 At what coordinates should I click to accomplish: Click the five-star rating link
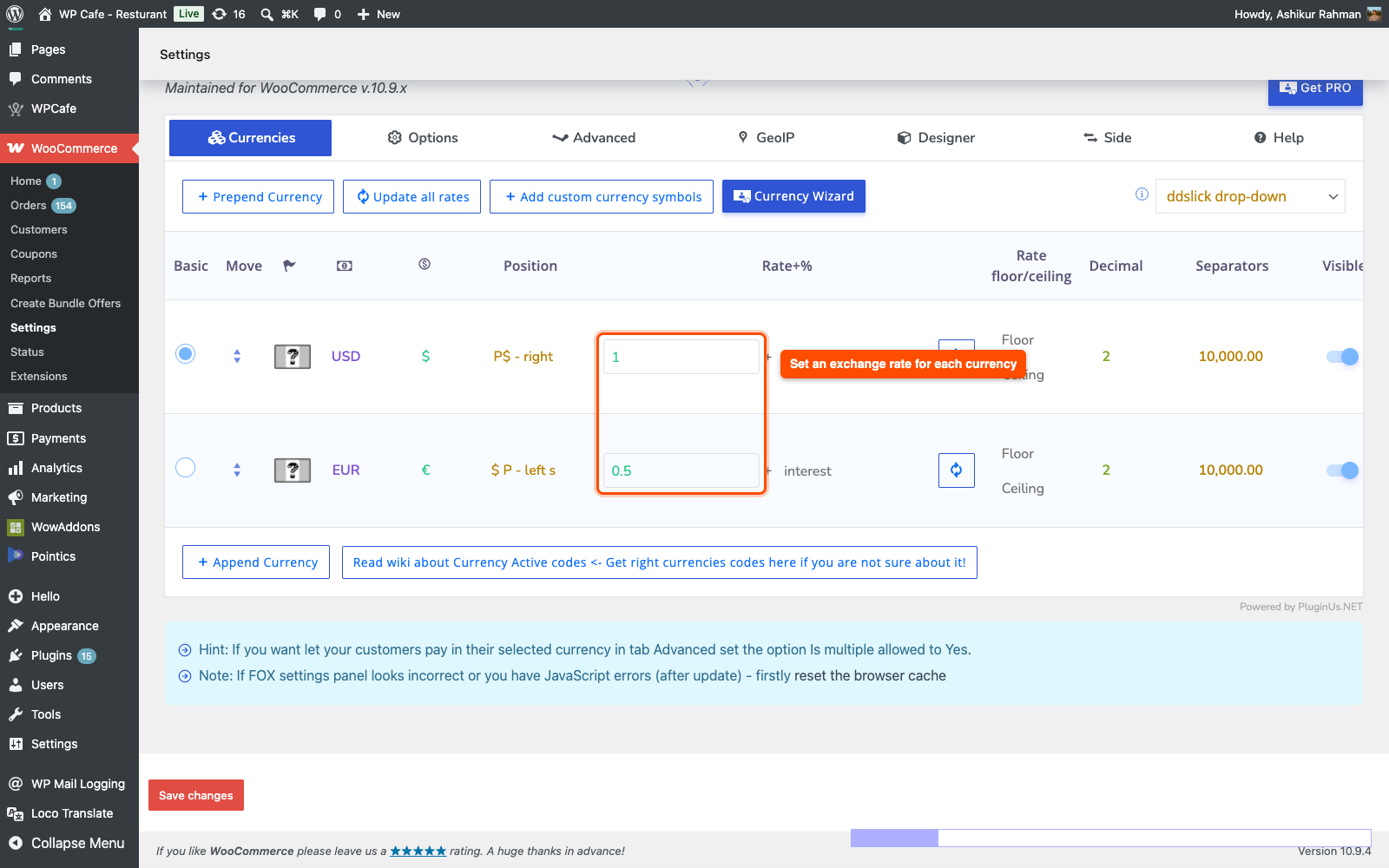click(x=418, y=852)
